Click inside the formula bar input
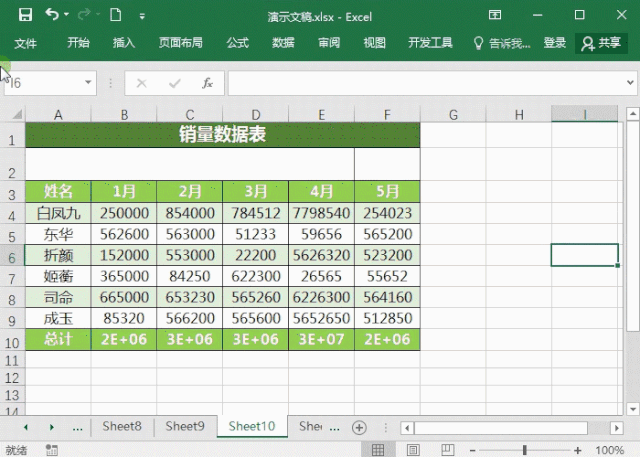Image resolution: width=640 pixels, height=457 pixels. pyautogui.click(x=427, y=83)
